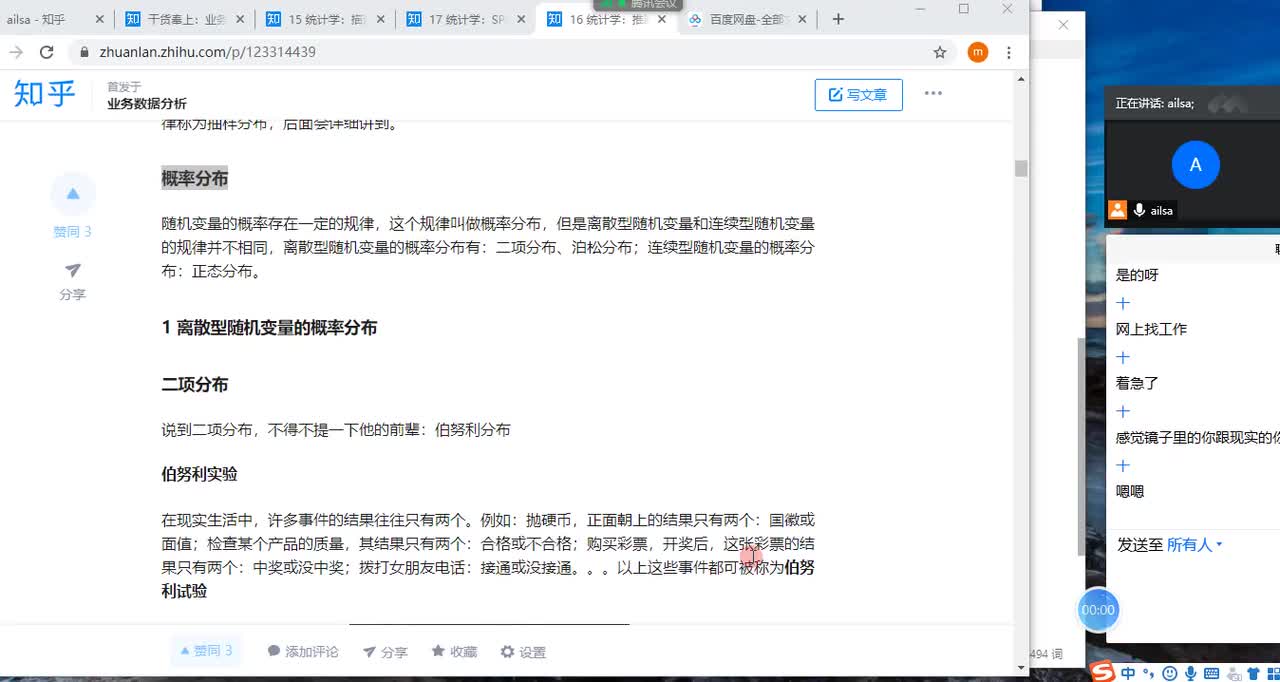Toggle Chinese/English mode "中" in Sogou bar
The width and height of the screenshot is (1280, 682).
point(1128,674)
